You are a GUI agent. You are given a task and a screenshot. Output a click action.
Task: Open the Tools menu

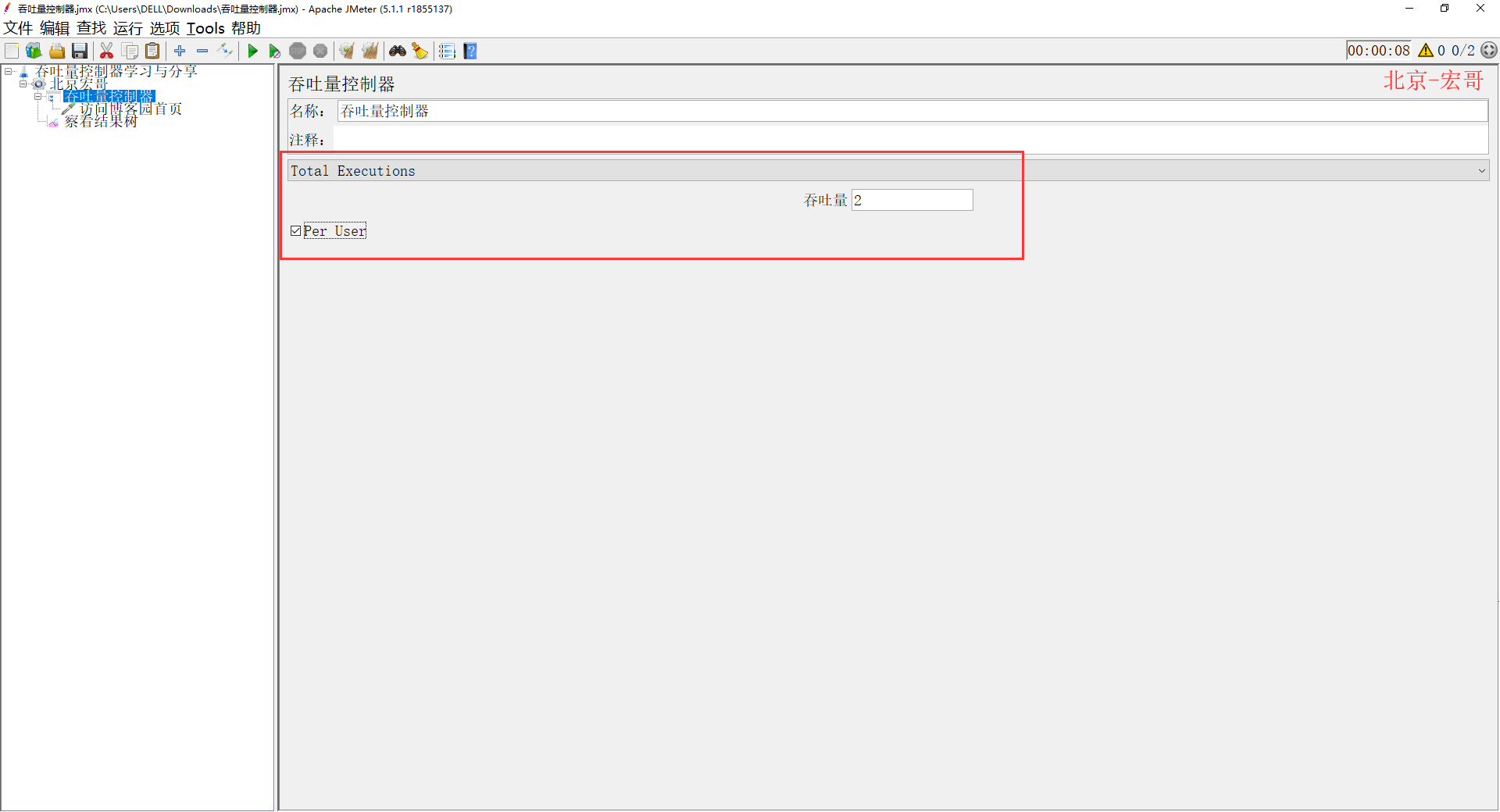205,28
